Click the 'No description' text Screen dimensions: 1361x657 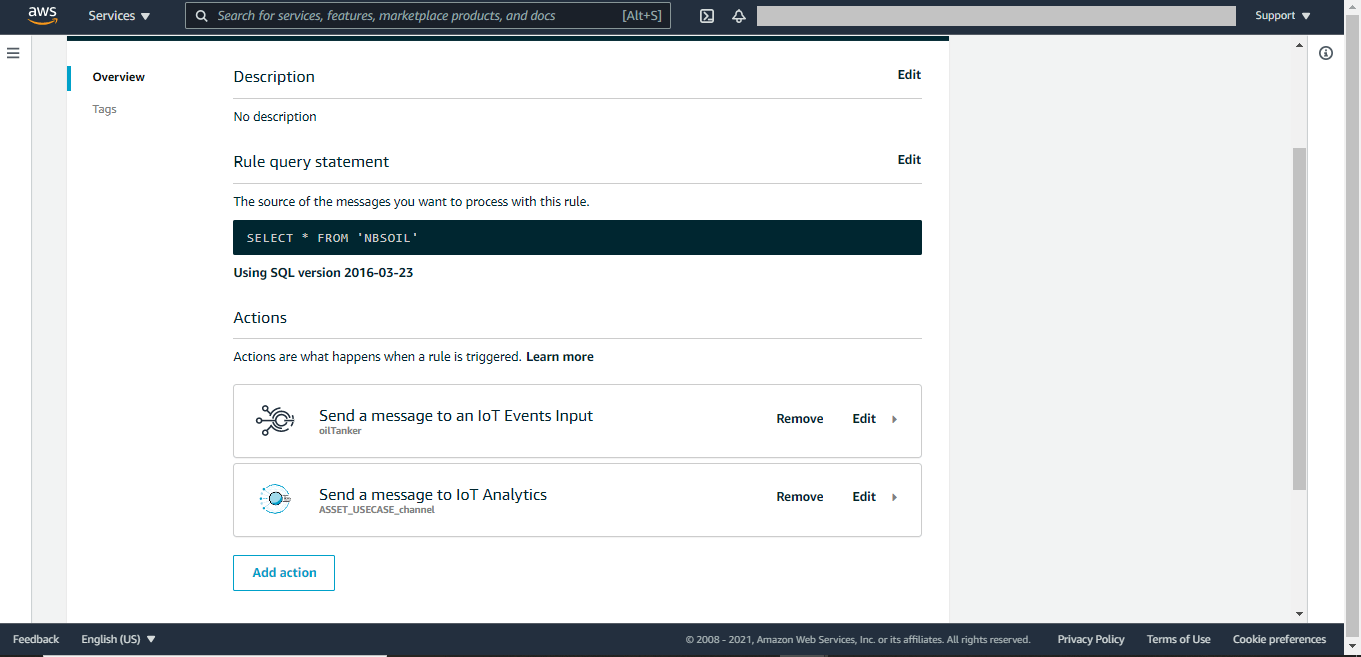pyautogui.click(x=275, y=117)
